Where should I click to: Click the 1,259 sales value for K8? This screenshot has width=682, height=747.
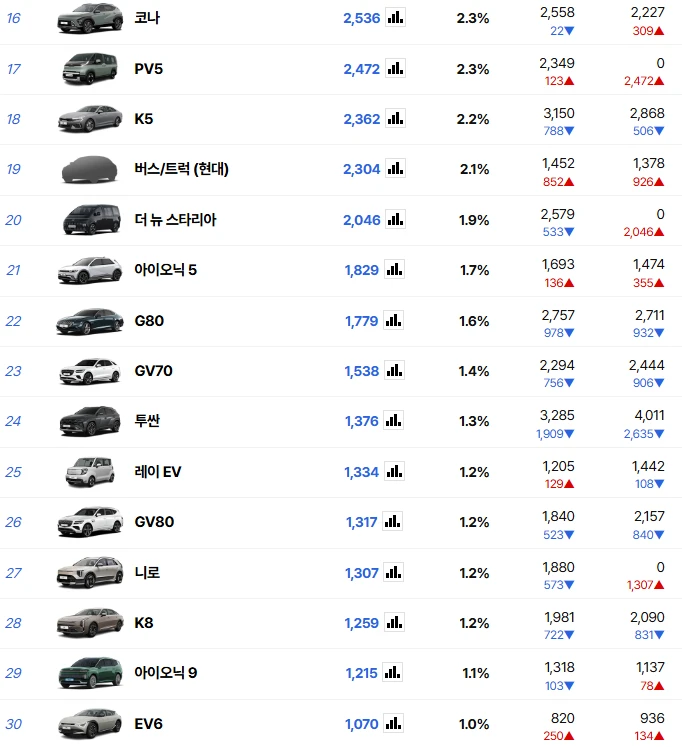click(361, 623)
